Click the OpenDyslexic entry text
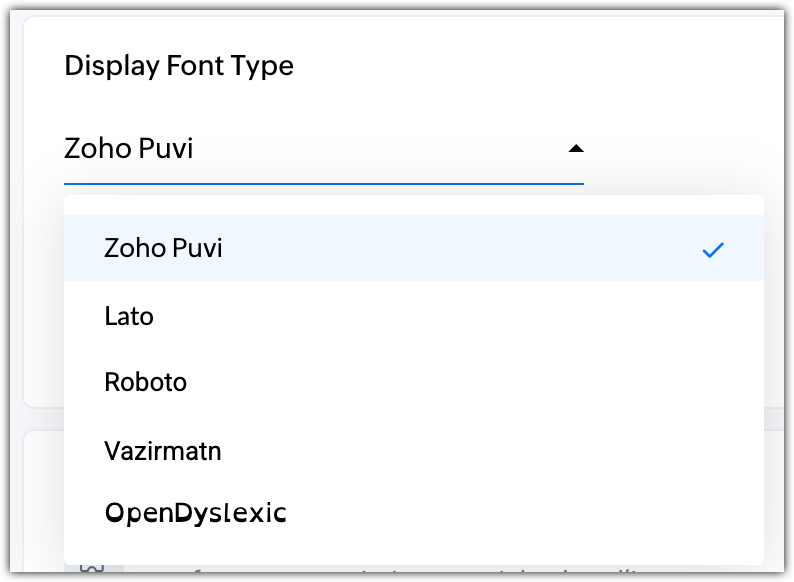The image size is (794, 582). [195, 514]
